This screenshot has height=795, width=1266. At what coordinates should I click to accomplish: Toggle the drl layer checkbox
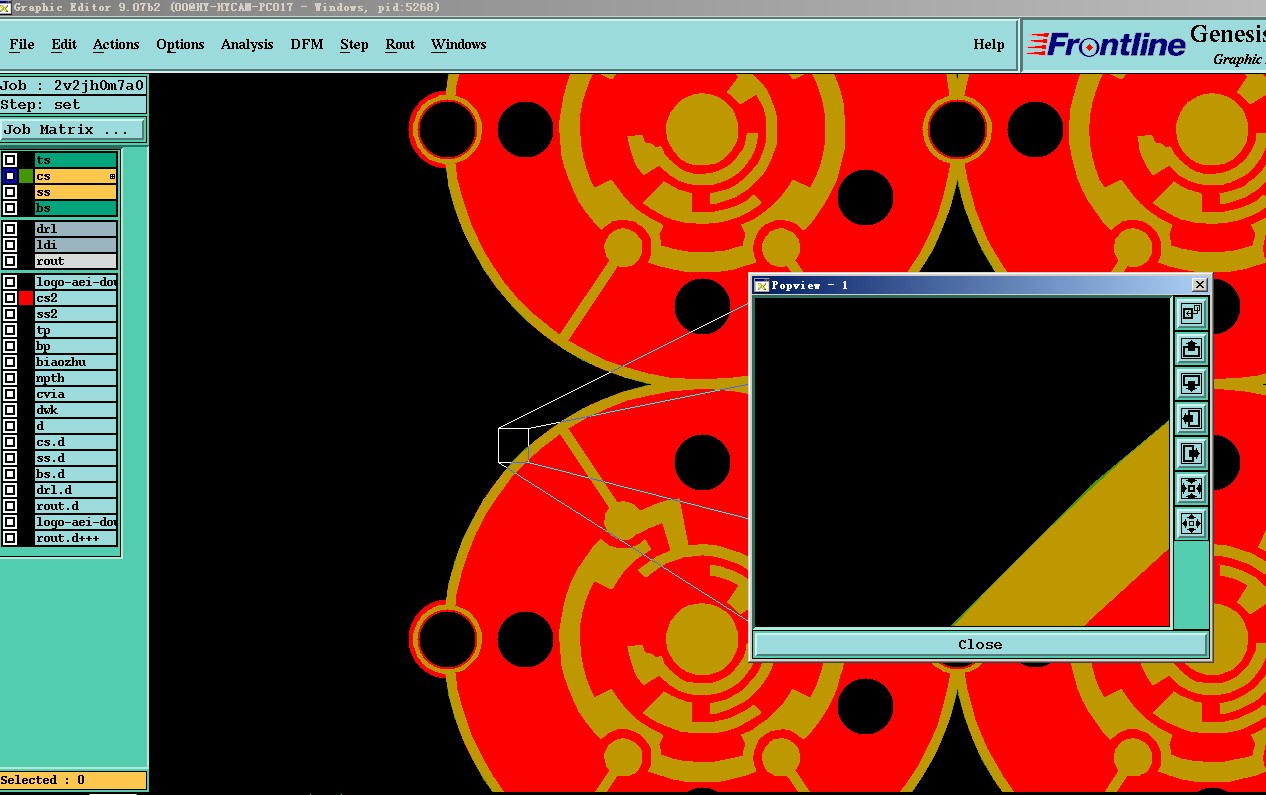[10, 229]
